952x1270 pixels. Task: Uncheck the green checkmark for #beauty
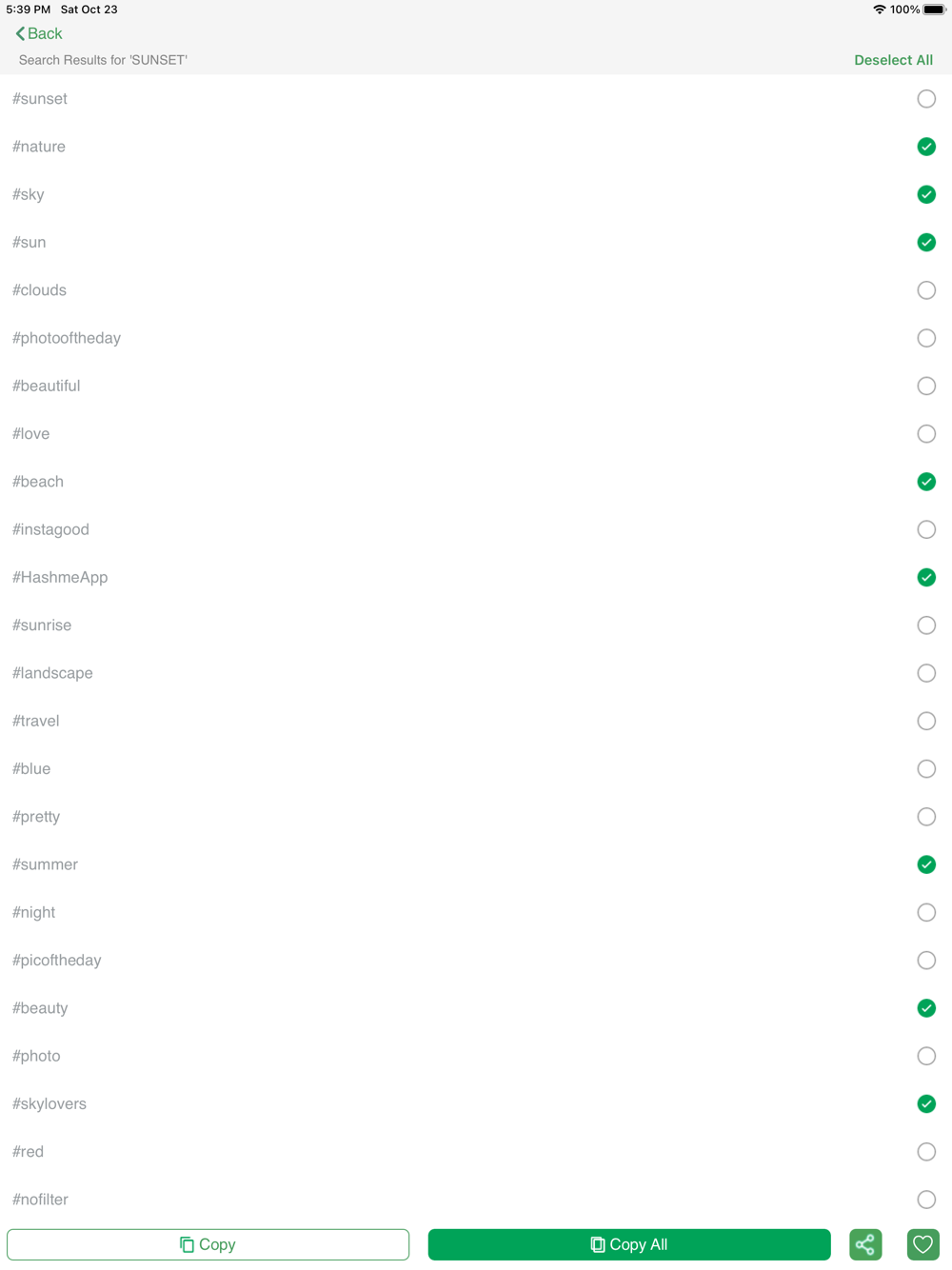(926, 1008)
